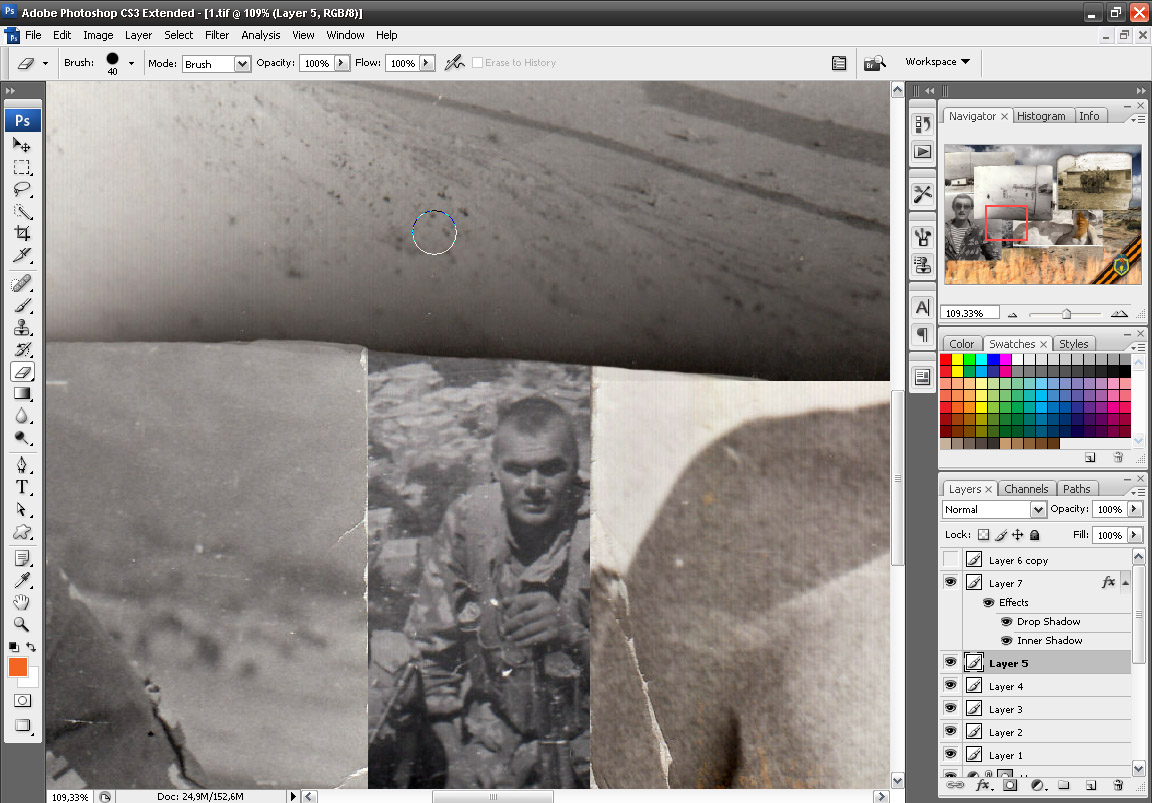Switch to the Channels tab
The width and height of the screenshot is (1152, 803).
(1026, 489)
